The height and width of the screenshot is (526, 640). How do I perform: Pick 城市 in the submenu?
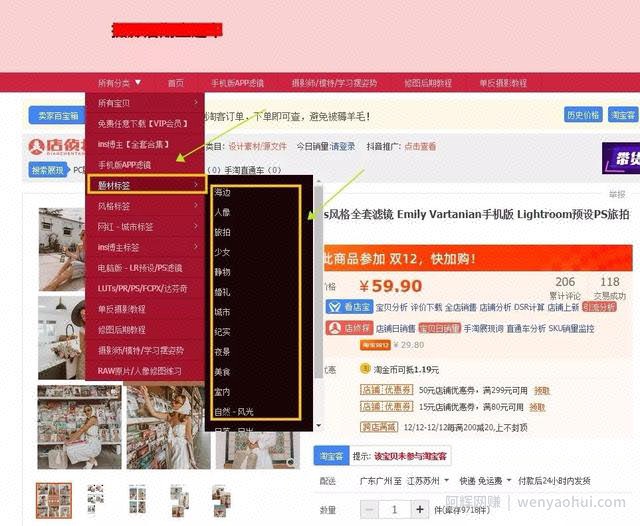pos(222,312)
